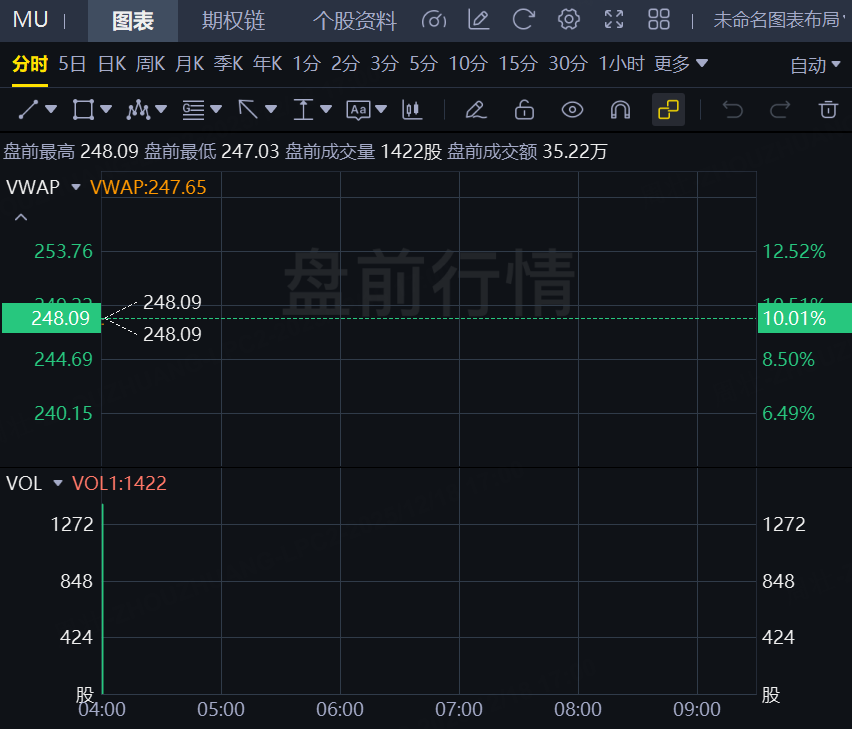The height and width of the screenshot is (729, 852).
Task: Open the 自动 dropdown on the right
Action: tap(813, 62)
